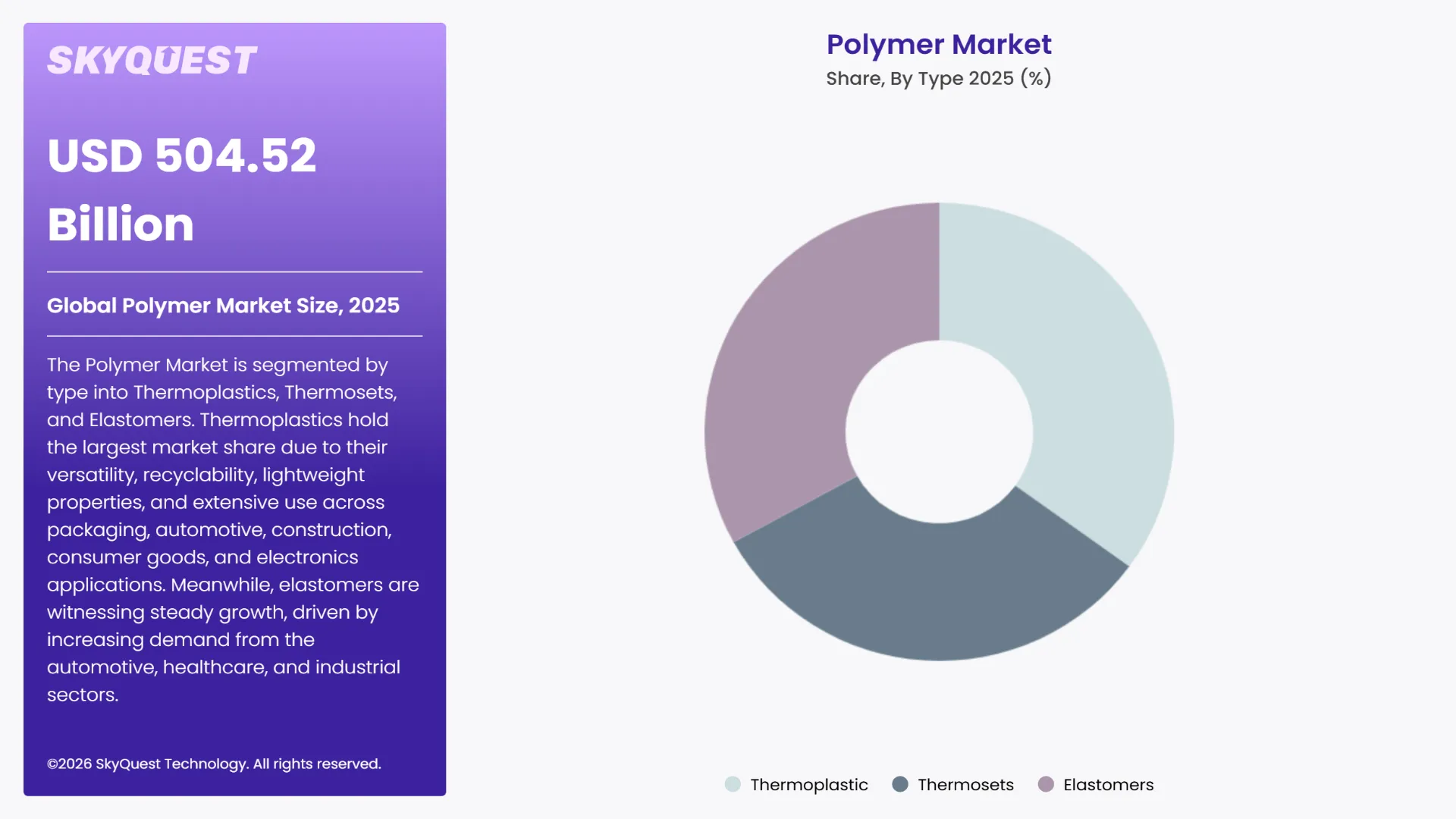Click the Elastomers legend color dot
Screen dimensions: 1456x819
(1046, 784)
